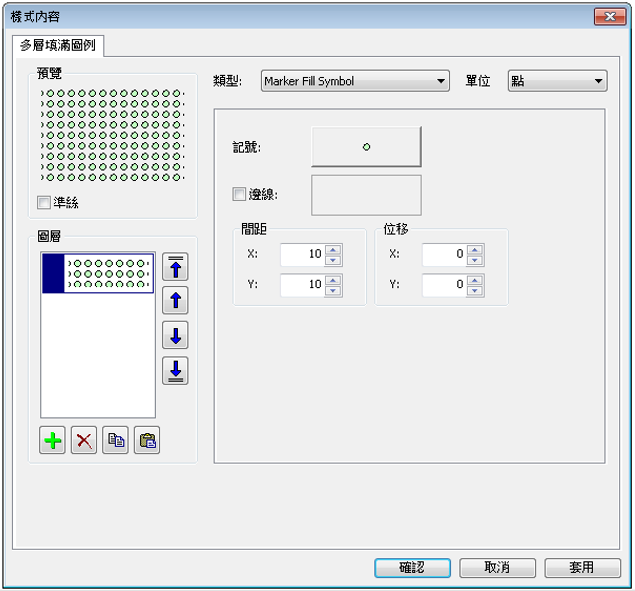Copy the selected layer
This screenshot has height=591, width=635.
[115, 440]
